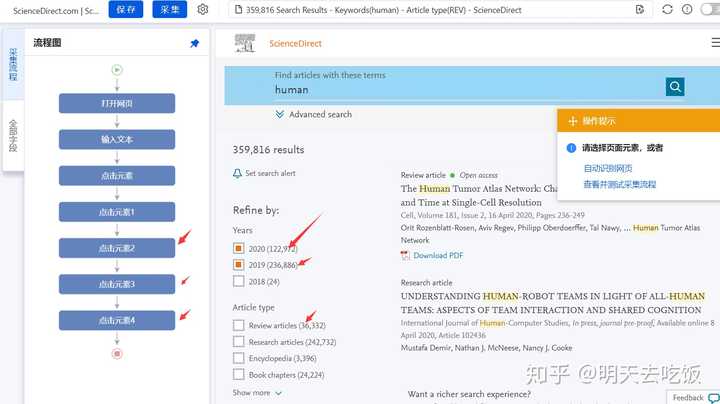Click the ScienceDirect.com tab title

(56, 11)
